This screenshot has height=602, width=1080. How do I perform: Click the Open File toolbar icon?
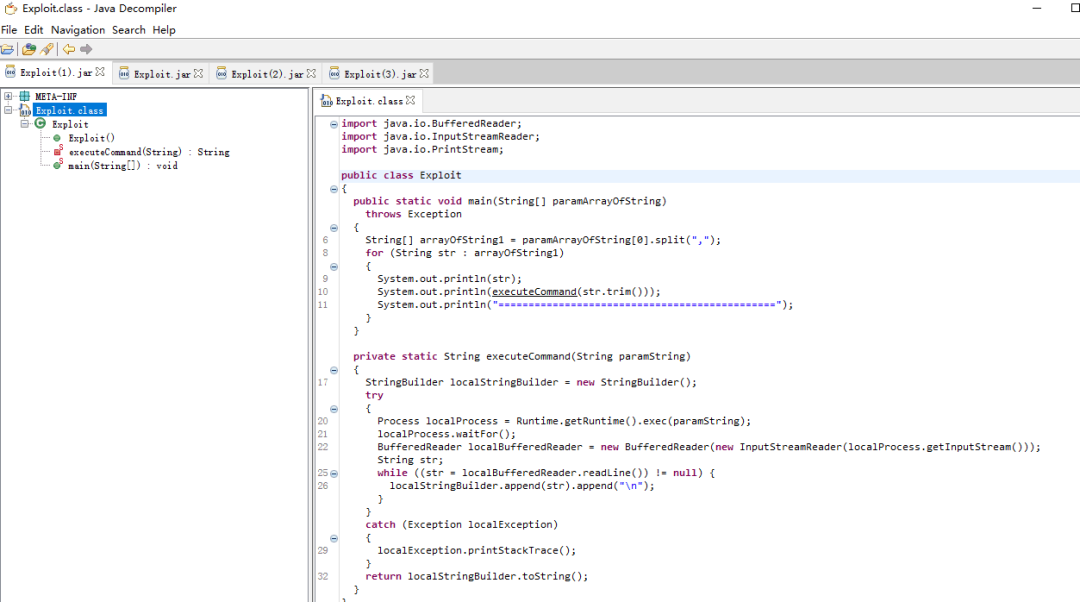point(8,49)
